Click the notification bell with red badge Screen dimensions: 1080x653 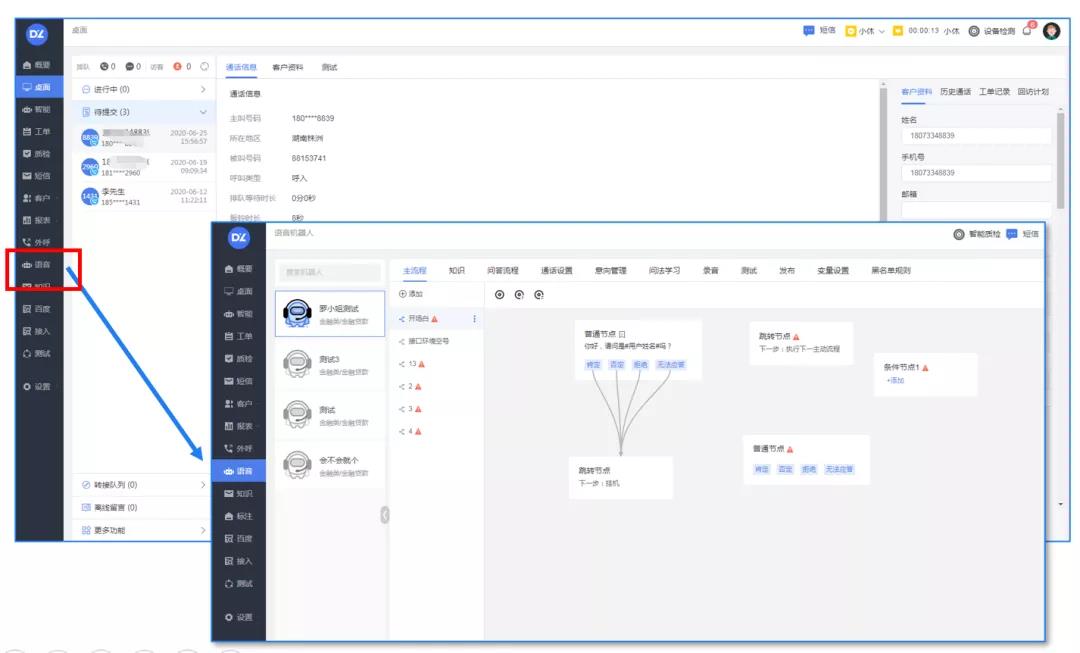[1027, 31]
